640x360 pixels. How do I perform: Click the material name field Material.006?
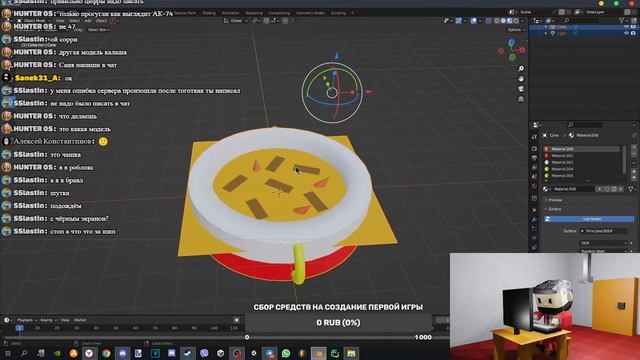574,189
